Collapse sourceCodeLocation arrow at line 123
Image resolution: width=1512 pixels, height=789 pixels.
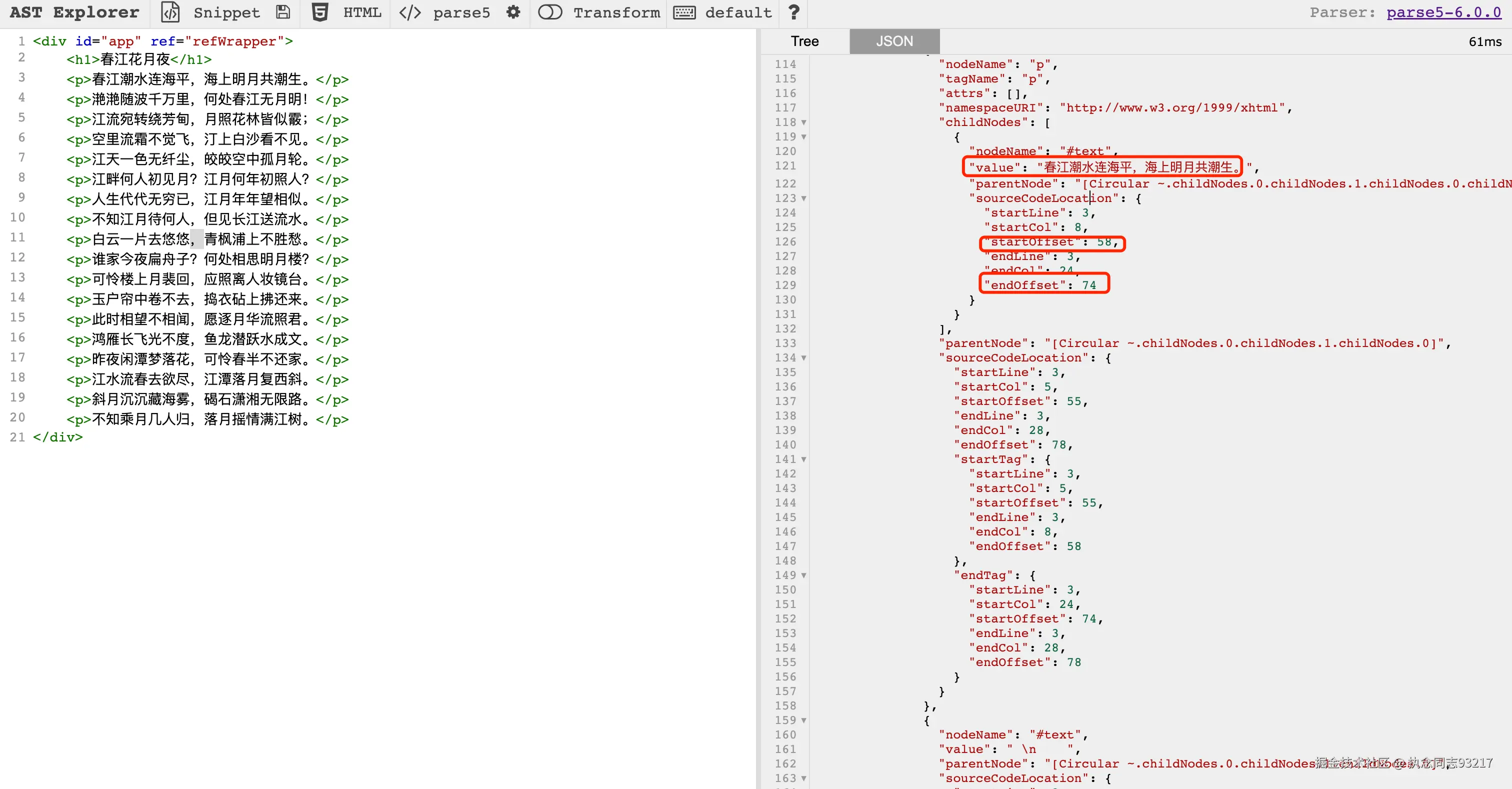[803, 198]
